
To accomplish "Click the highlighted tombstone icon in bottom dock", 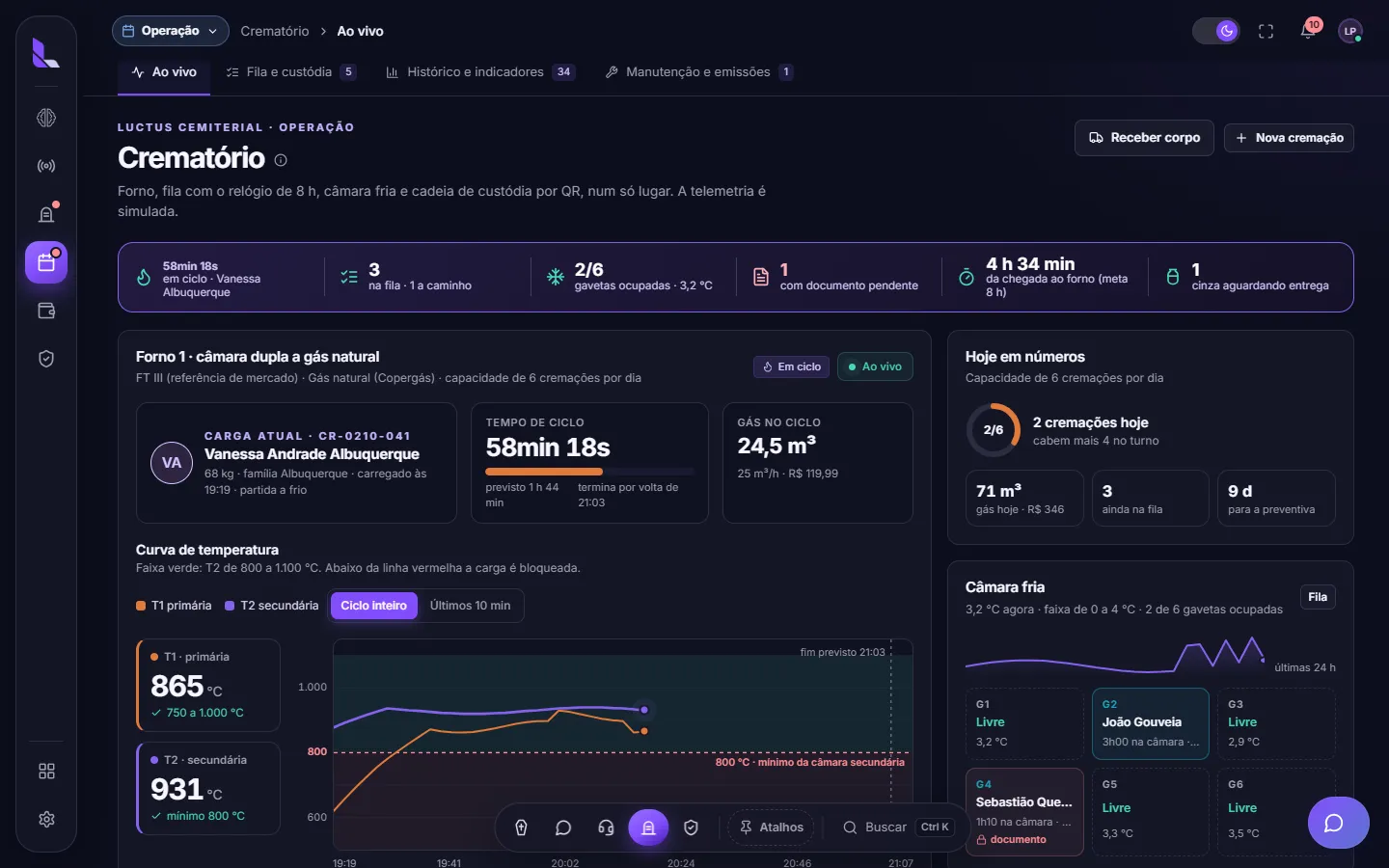I will 648,827.
